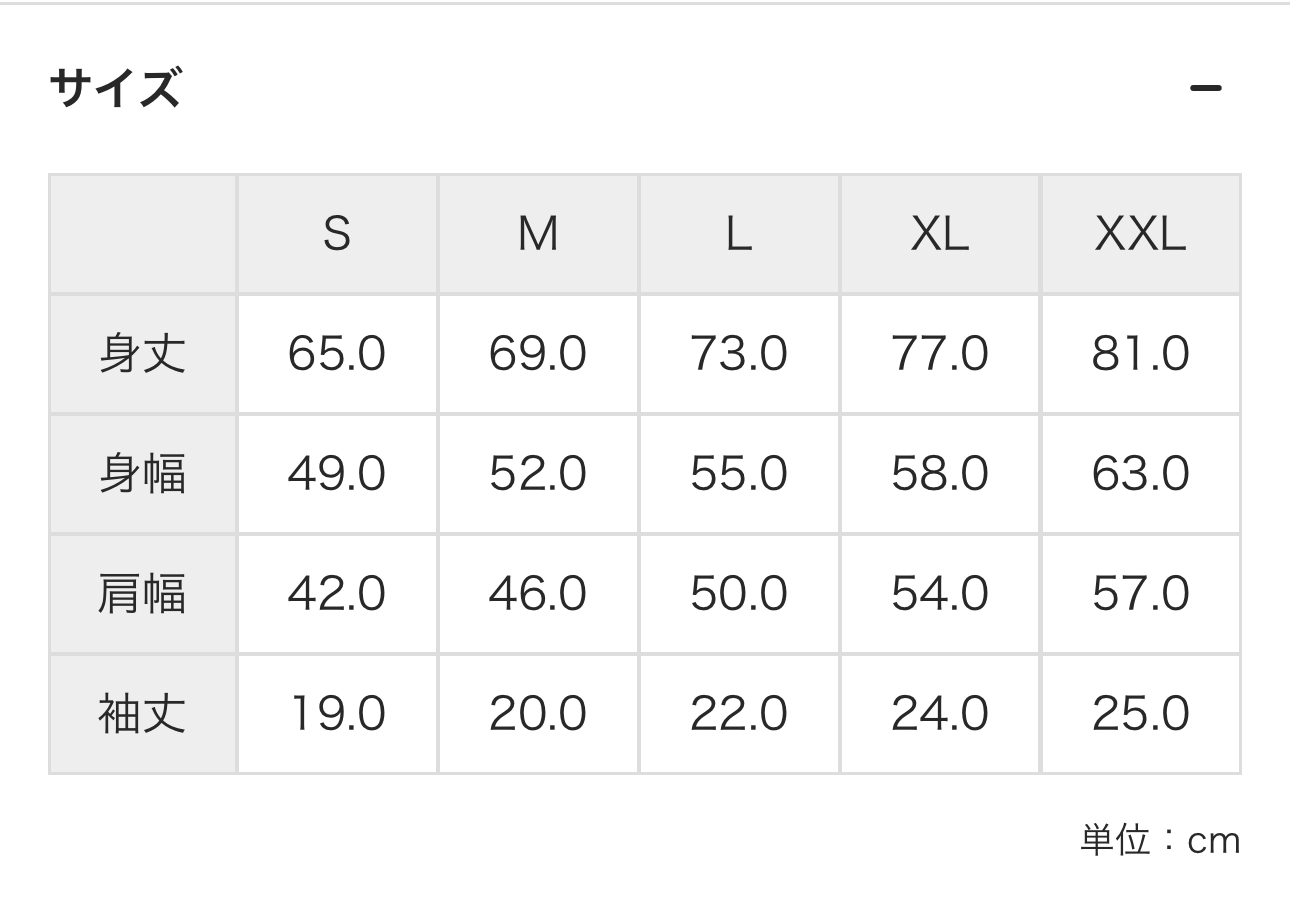Click the 19.0 cell for S 袖丈

(337, 714)
